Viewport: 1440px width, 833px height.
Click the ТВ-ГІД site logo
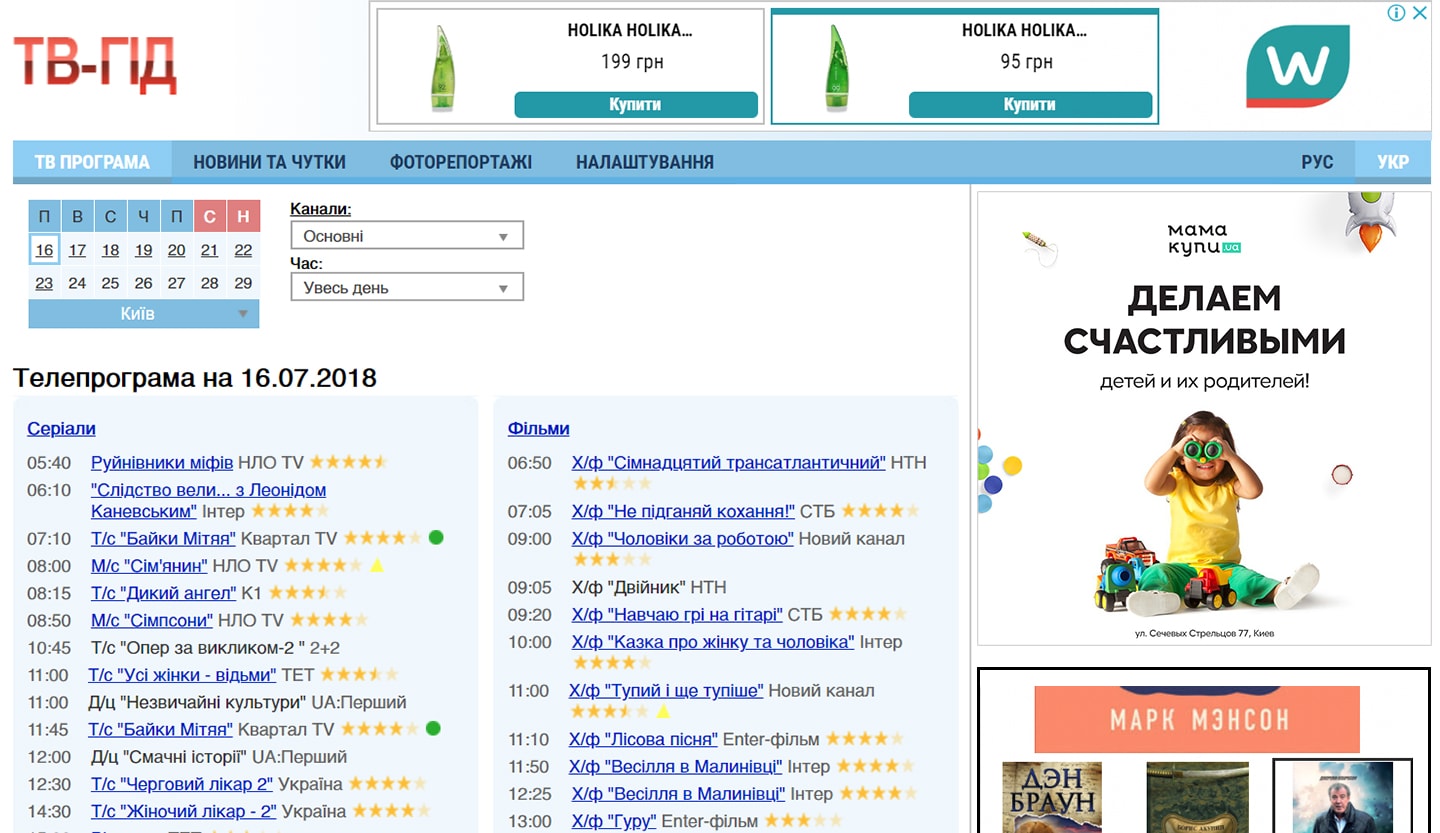(x=95, y=66)
